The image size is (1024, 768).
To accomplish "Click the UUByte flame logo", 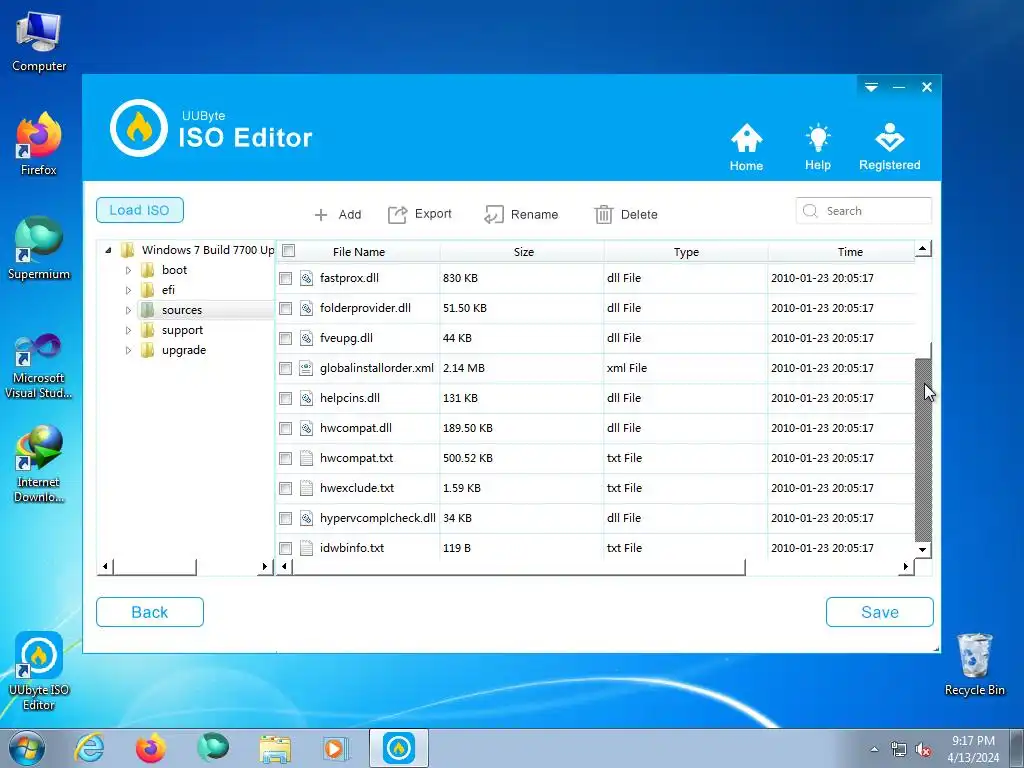I will 138,128.
